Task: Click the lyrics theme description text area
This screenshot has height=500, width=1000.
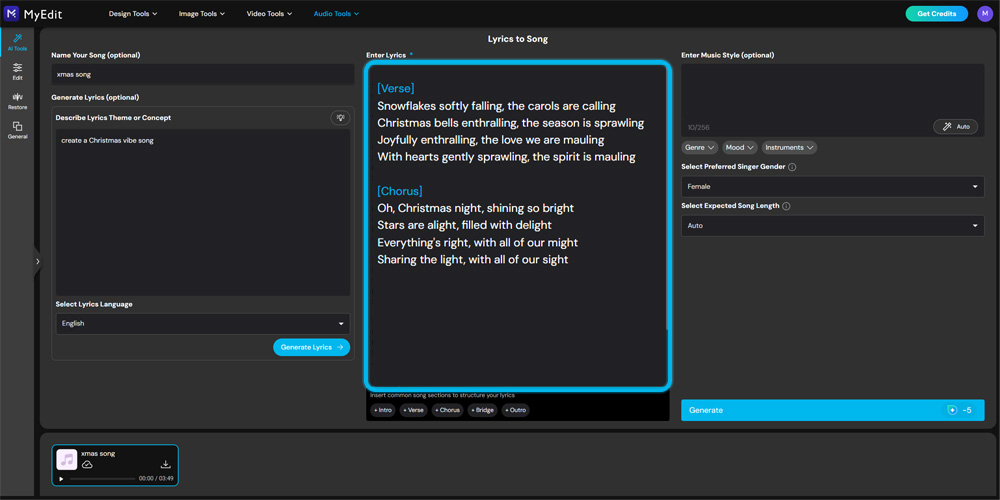Action: pos(203,212)
